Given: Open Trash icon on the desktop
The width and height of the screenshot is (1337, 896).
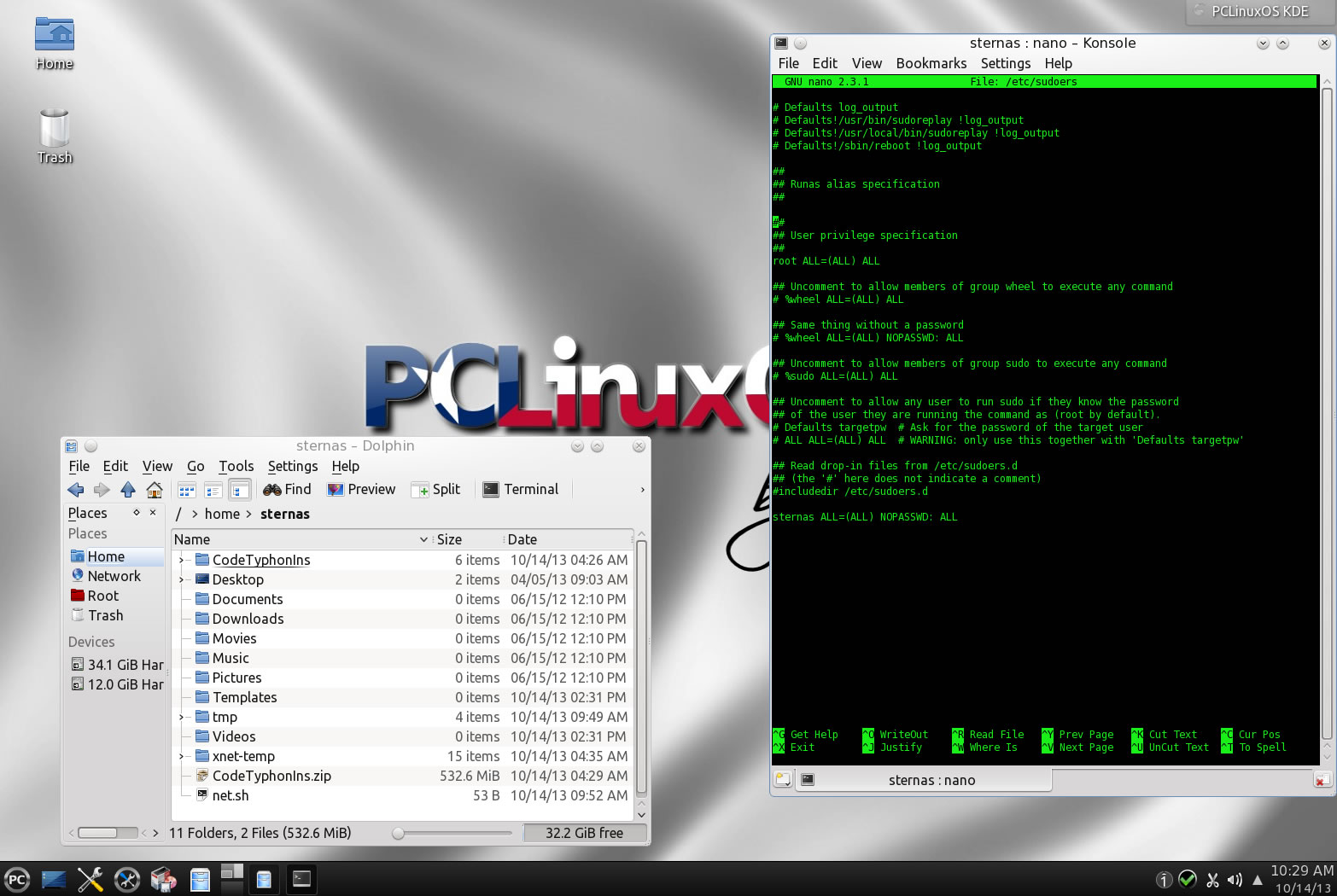Looking at the screenshot, I should coord(55,137).
